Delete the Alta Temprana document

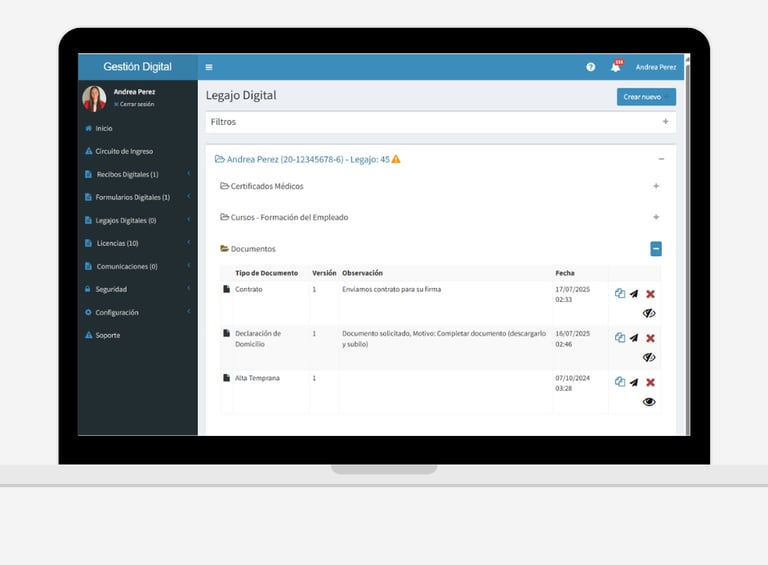pyautogui.click(x=650, y=382)
